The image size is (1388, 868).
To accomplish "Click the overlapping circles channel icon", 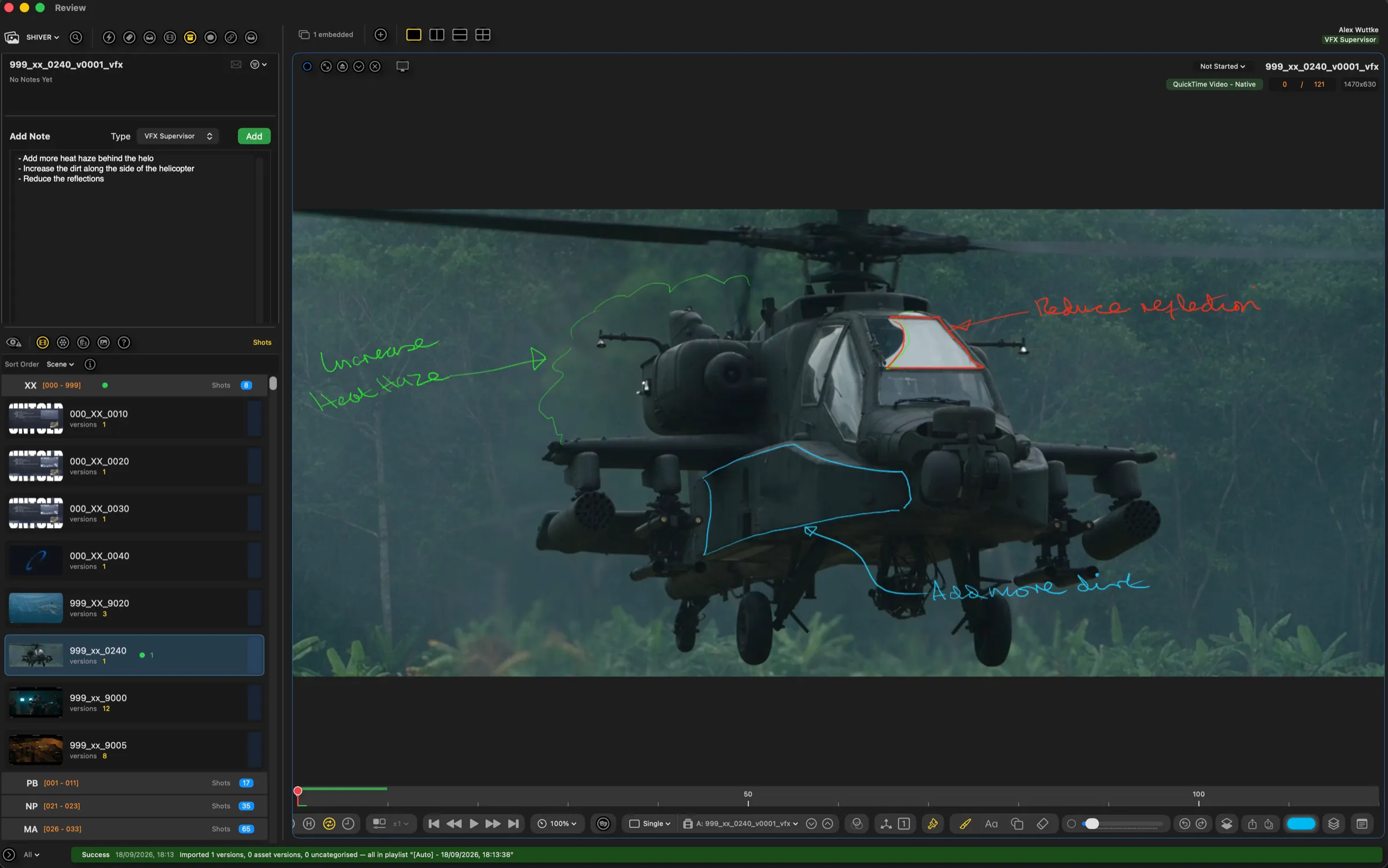I will click(x=857, y=823).
